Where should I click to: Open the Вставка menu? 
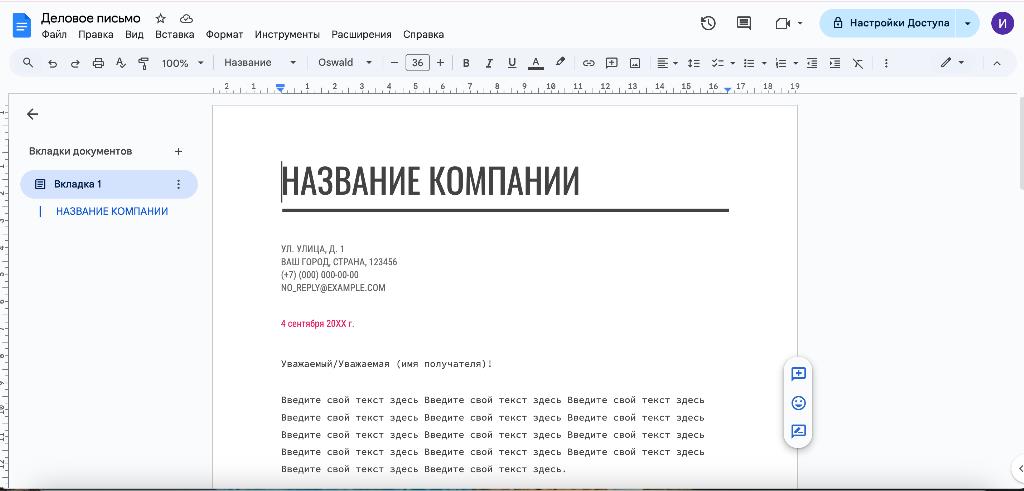tap(174, 35)
